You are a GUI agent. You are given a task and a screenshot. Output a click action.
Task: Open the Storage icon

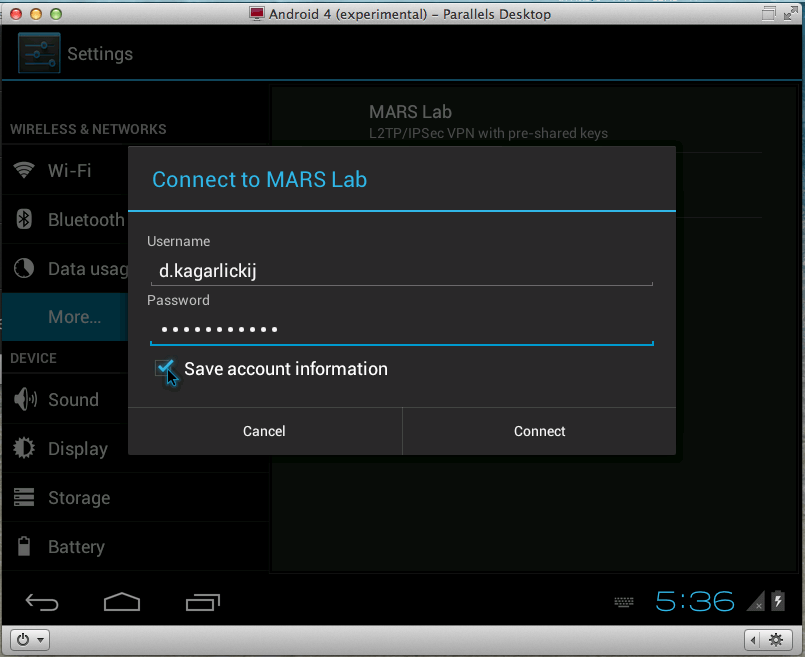pos(24,497)
